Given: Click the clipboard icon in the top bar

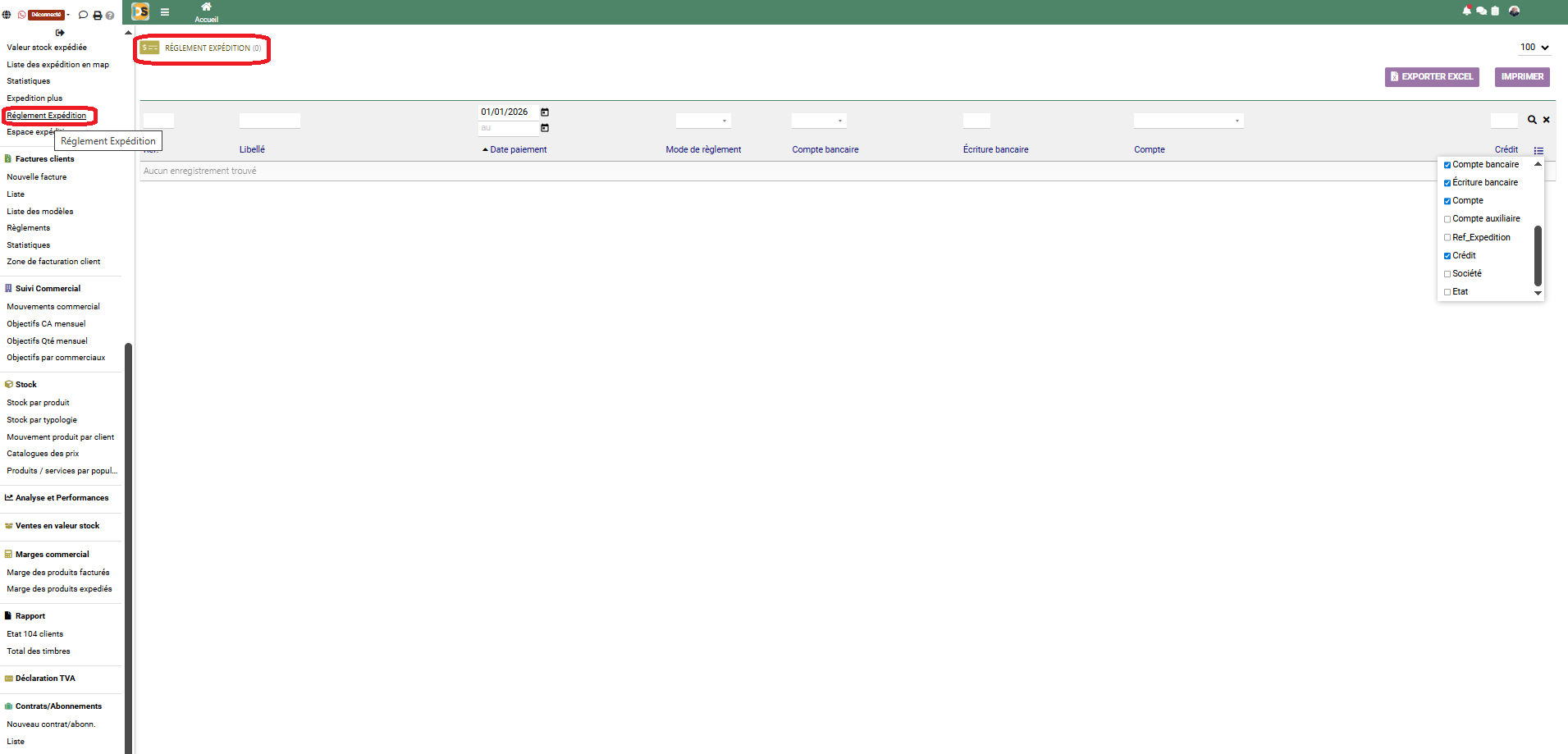Looking at the screenshot, I should point(1495,11).
